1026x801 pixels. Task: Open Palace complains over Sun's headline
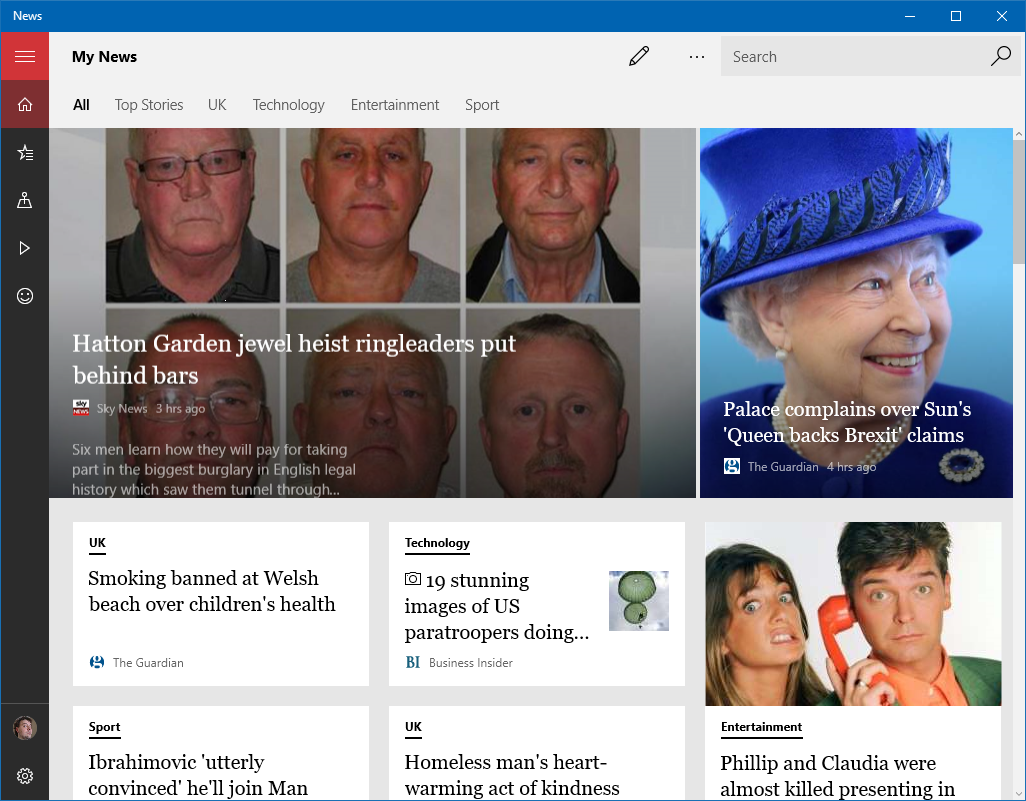pyautogui.click(x=847, y=421)
